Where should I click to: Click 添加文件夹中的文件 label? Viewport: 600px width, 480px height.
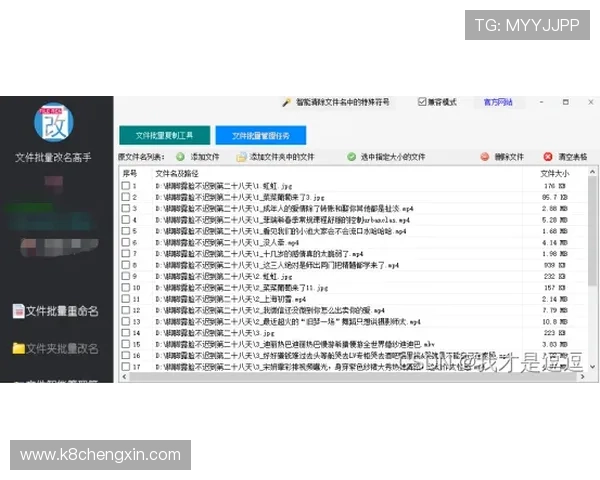[x=282, y=157]
